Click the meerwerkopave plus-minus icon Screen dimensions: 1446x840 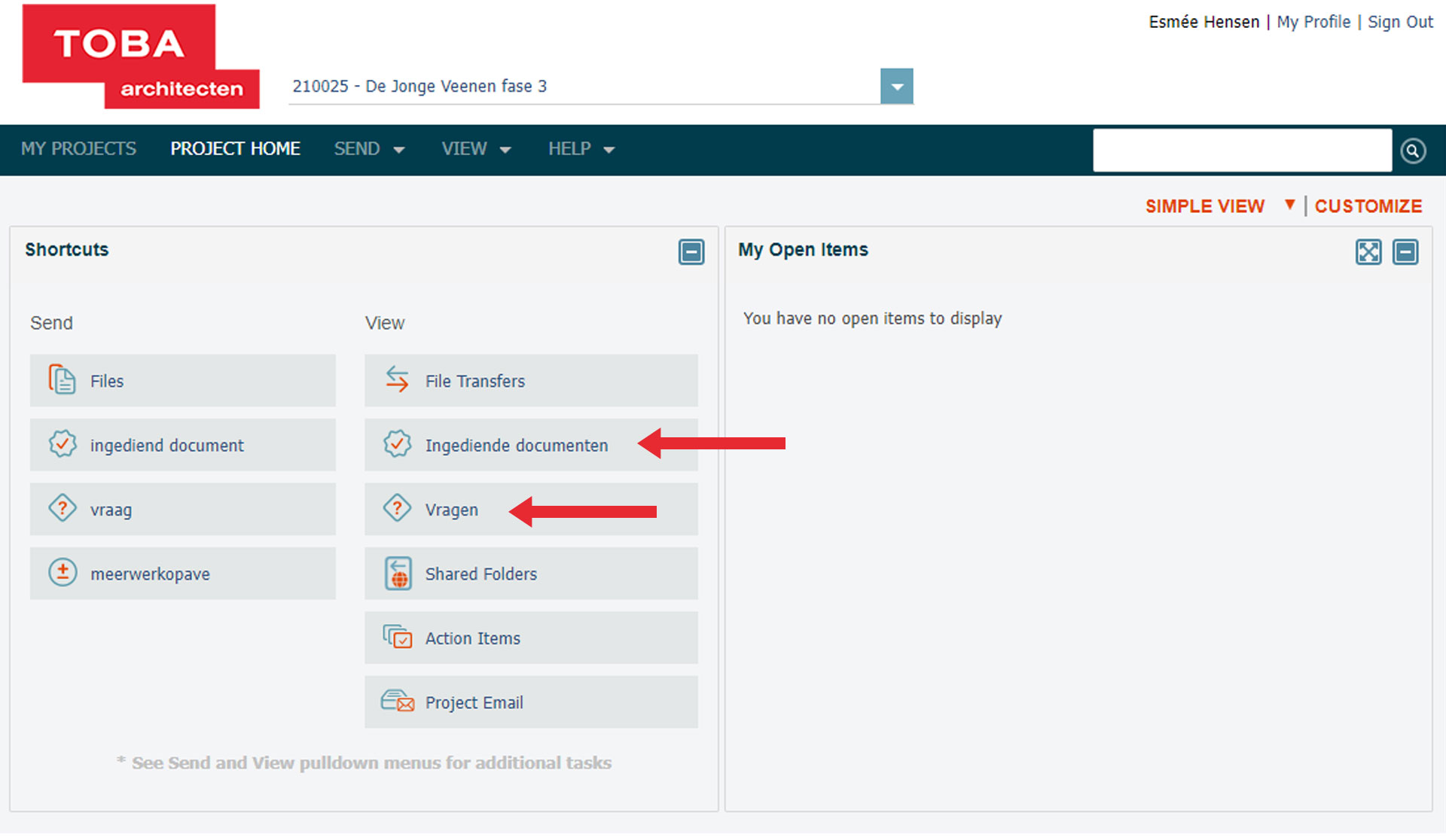[63, 573]
